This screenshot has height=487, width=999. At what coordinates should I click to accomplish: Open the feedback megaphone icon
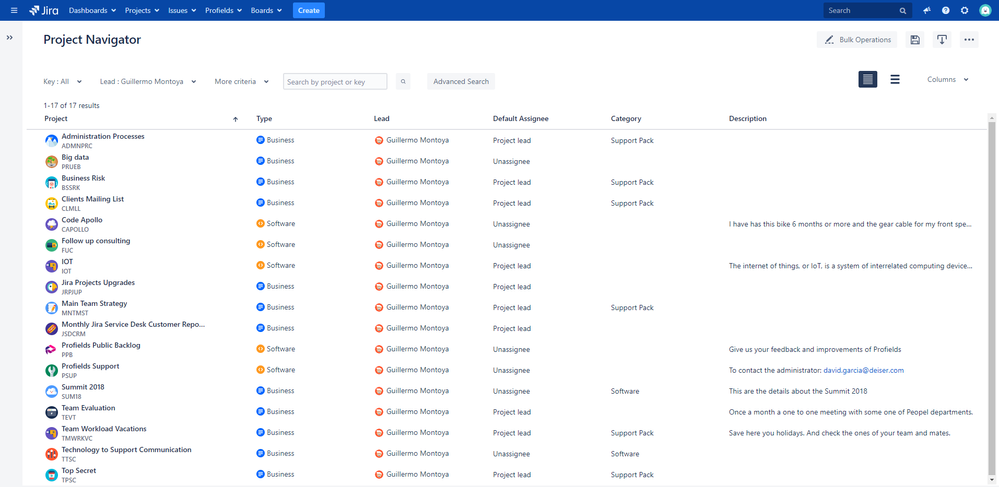(927, 10)
